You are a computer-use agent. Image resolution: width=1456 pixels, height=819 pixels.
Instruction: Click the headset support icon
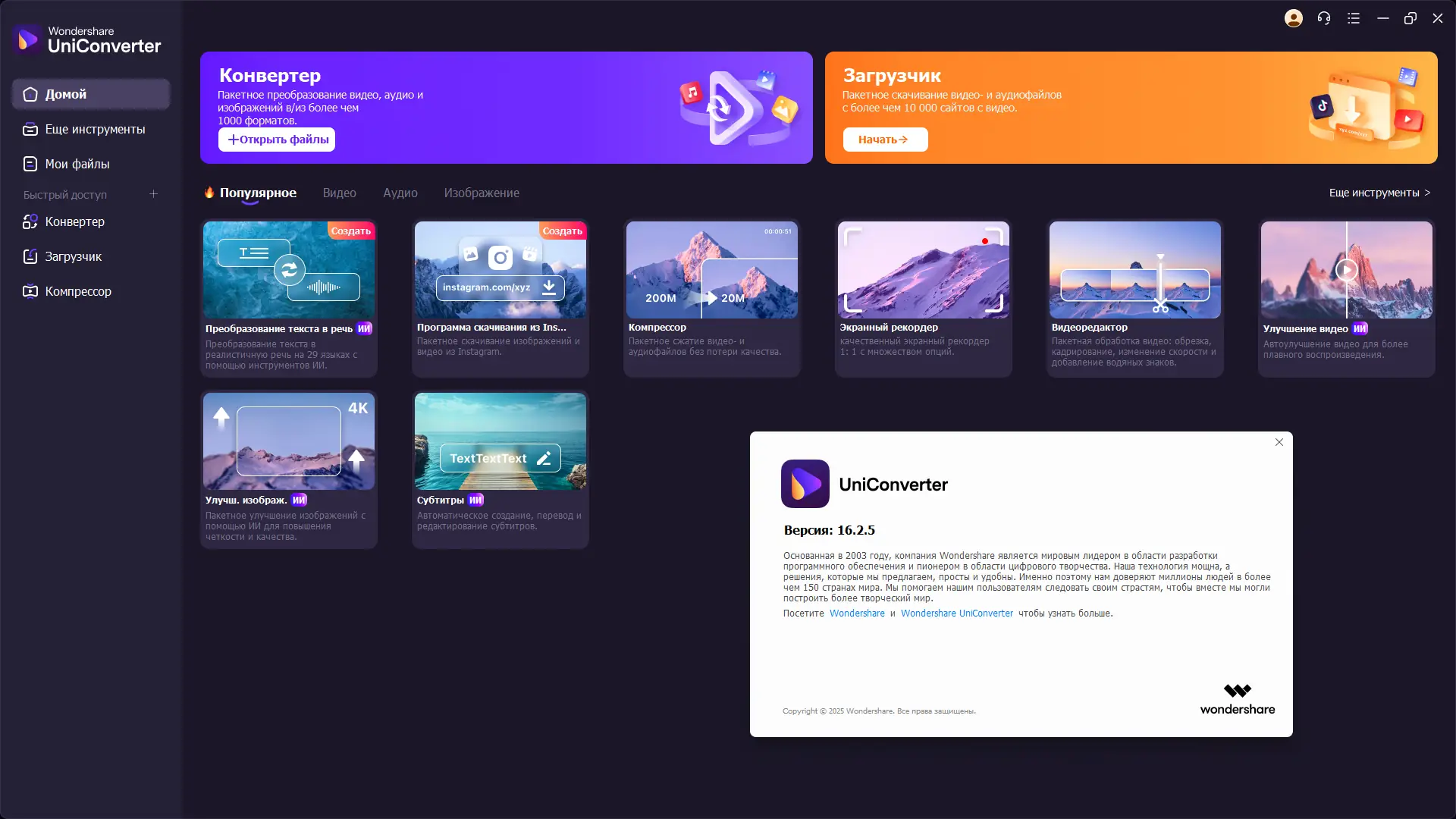pyautogui.click(x=1323, y=18)
